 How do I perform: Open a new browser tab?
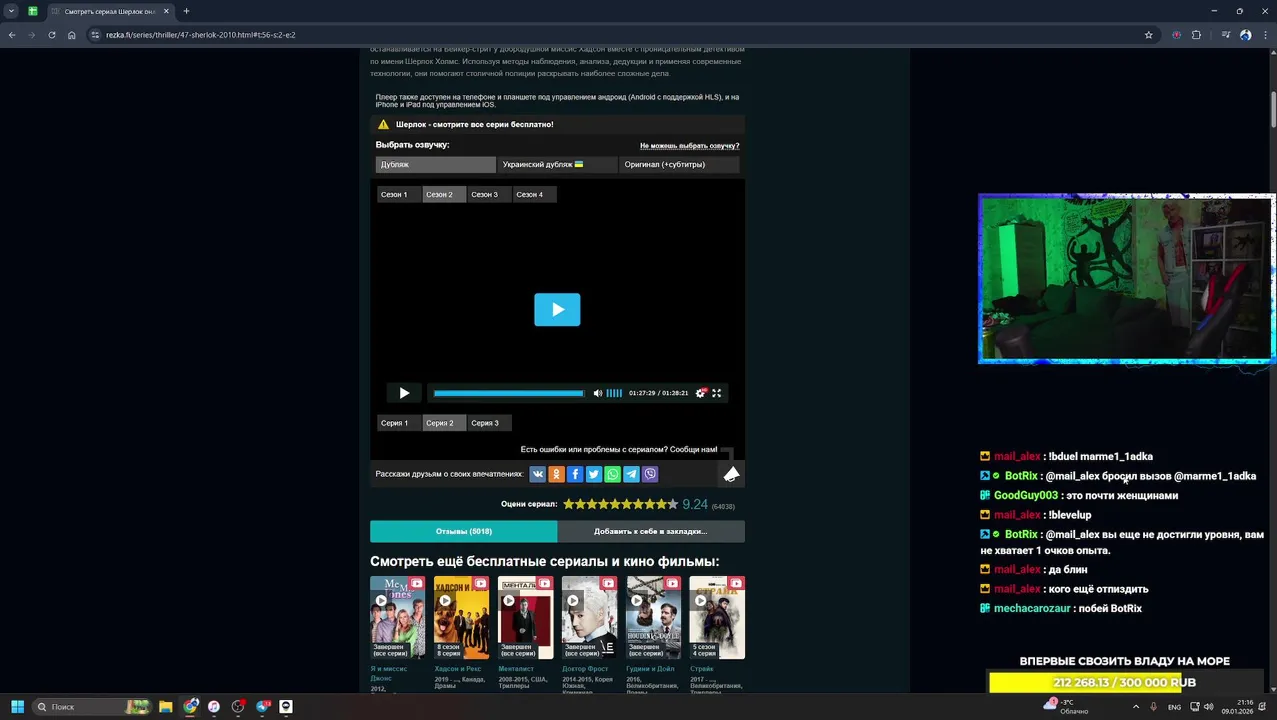point(186,11)
